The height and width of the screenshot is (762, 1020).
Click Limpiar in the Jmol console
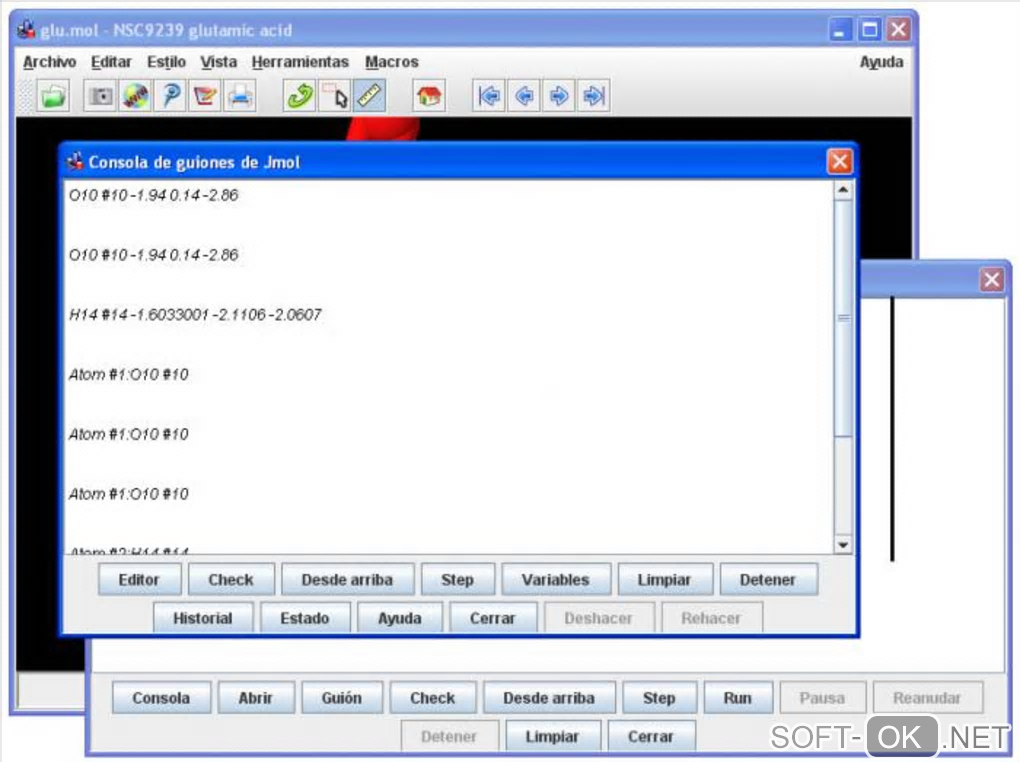[x=665, y=579]
